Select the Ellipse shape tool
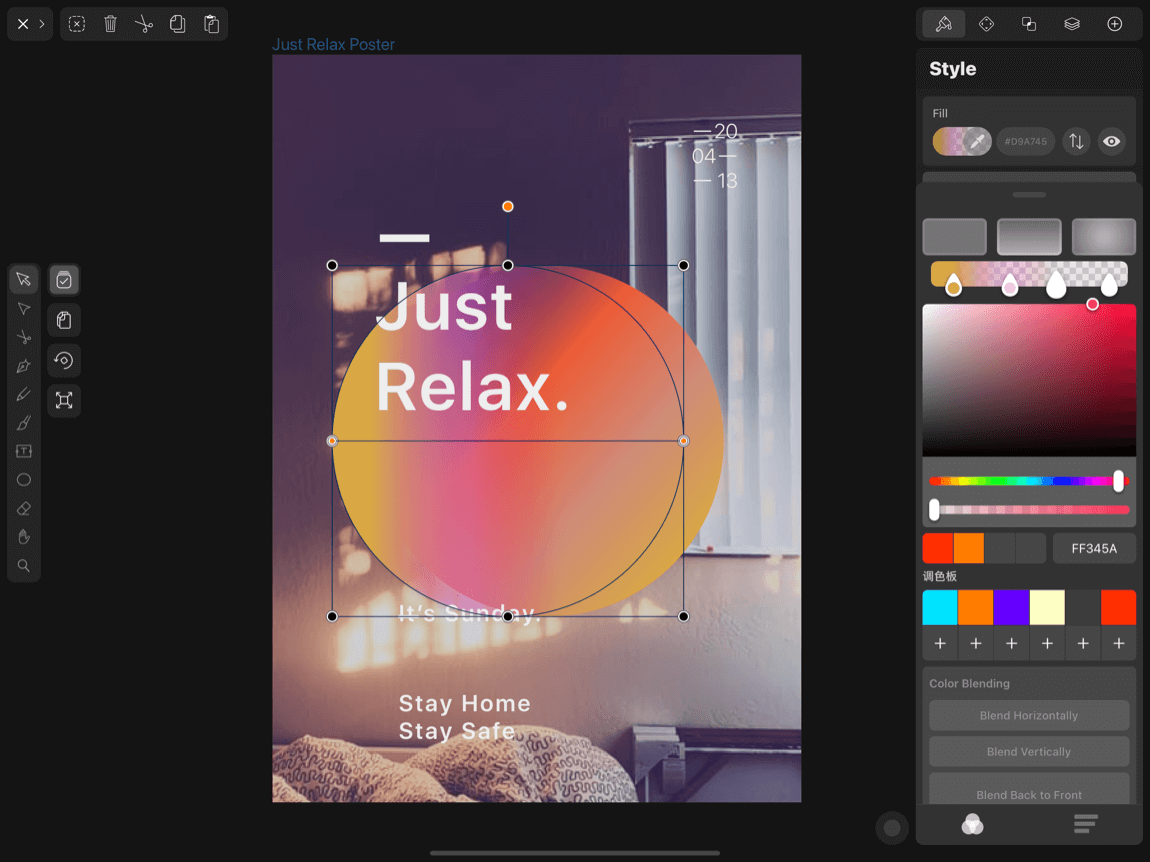This screenshot has height=862, width=1150. (23, 480)
